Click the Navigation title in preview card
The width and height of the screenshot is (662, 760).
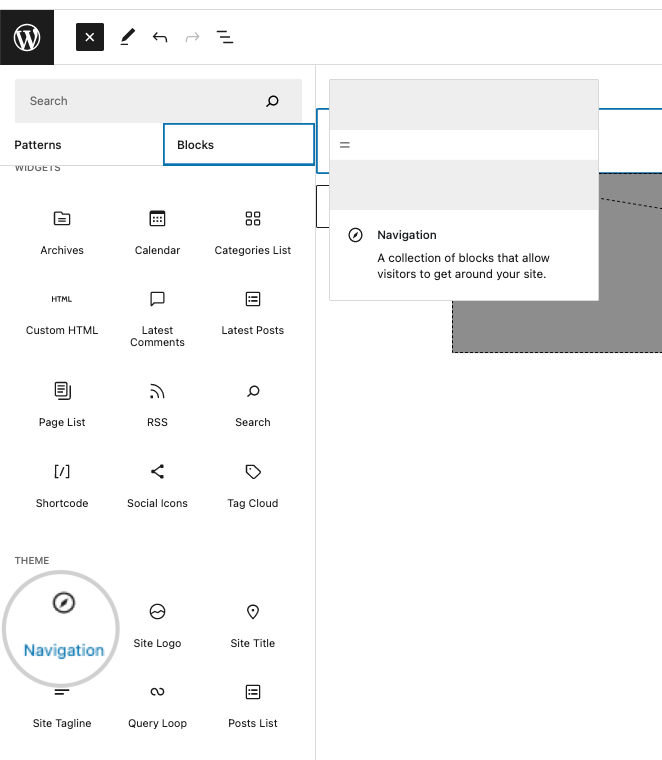[x=407, y=235]
